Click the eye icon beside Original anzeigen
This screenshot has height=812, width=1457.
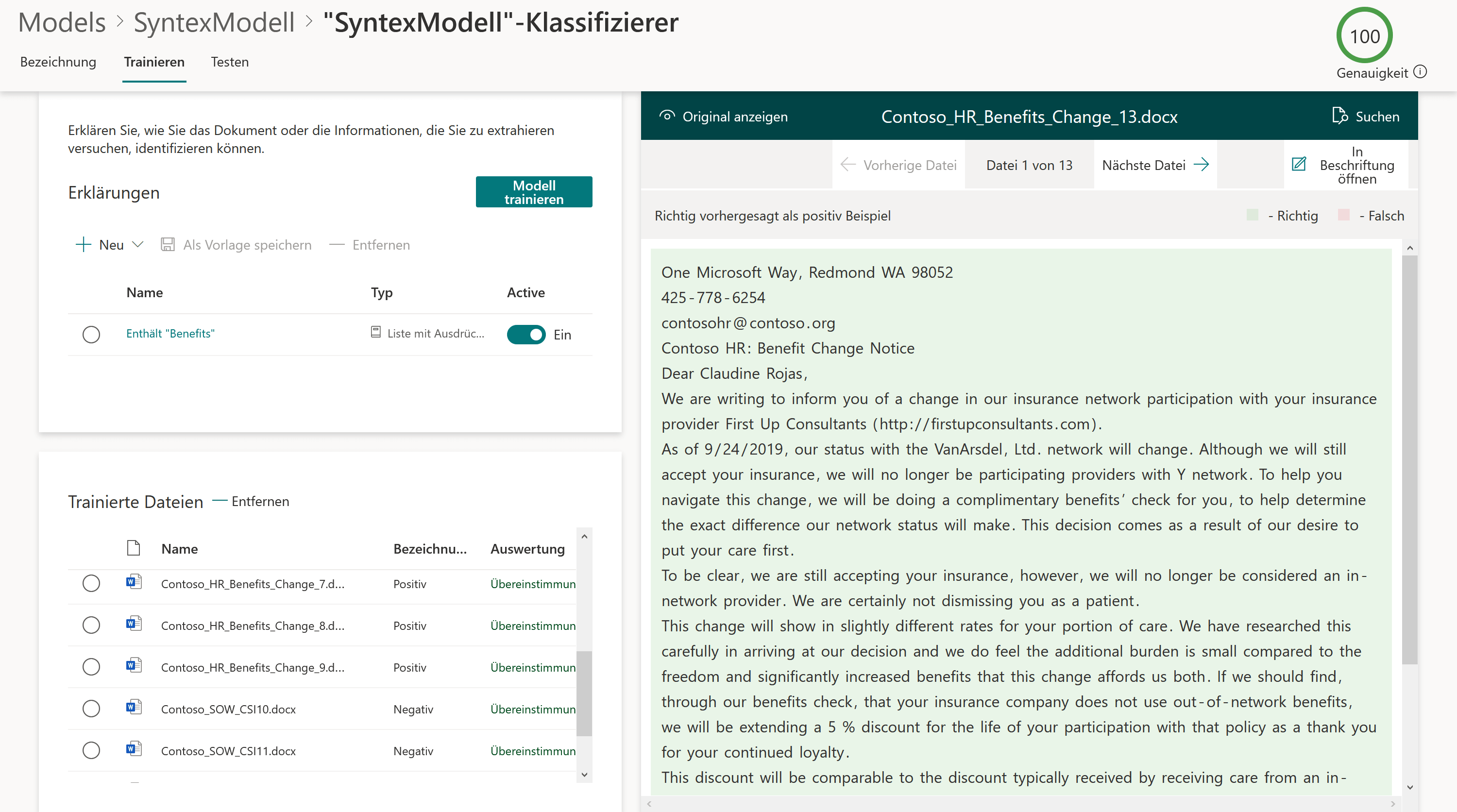tap(667, 116)
